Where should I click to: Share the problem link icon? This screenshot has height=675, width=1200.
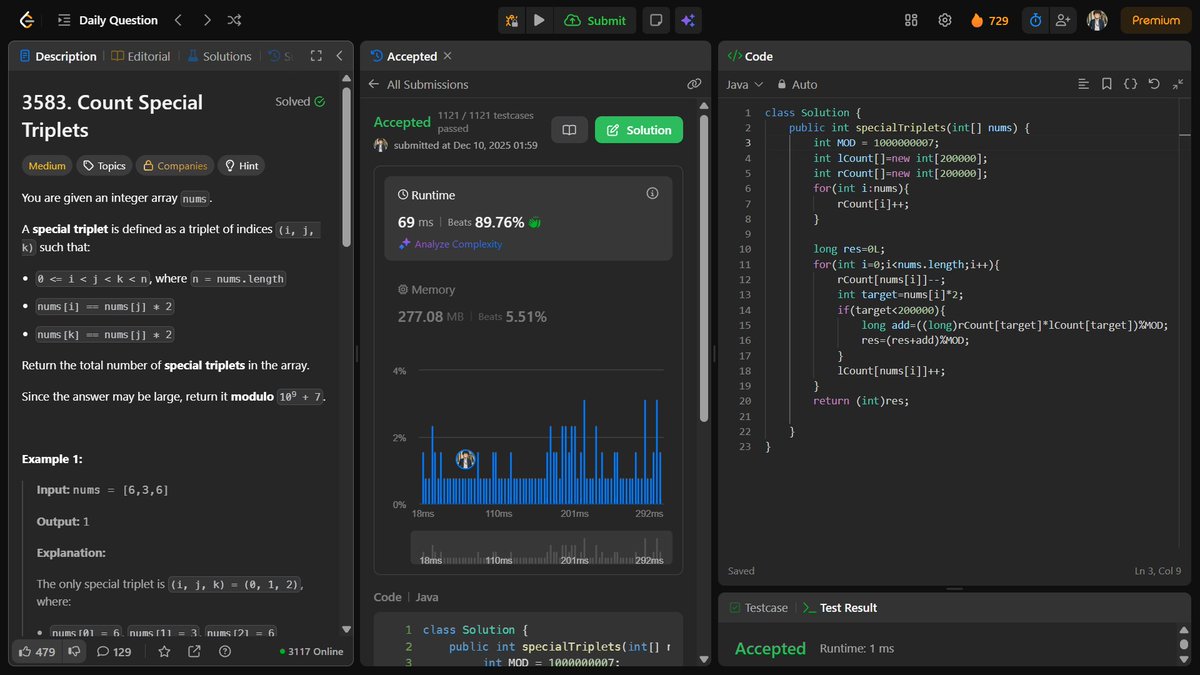(x=194, y=652)
